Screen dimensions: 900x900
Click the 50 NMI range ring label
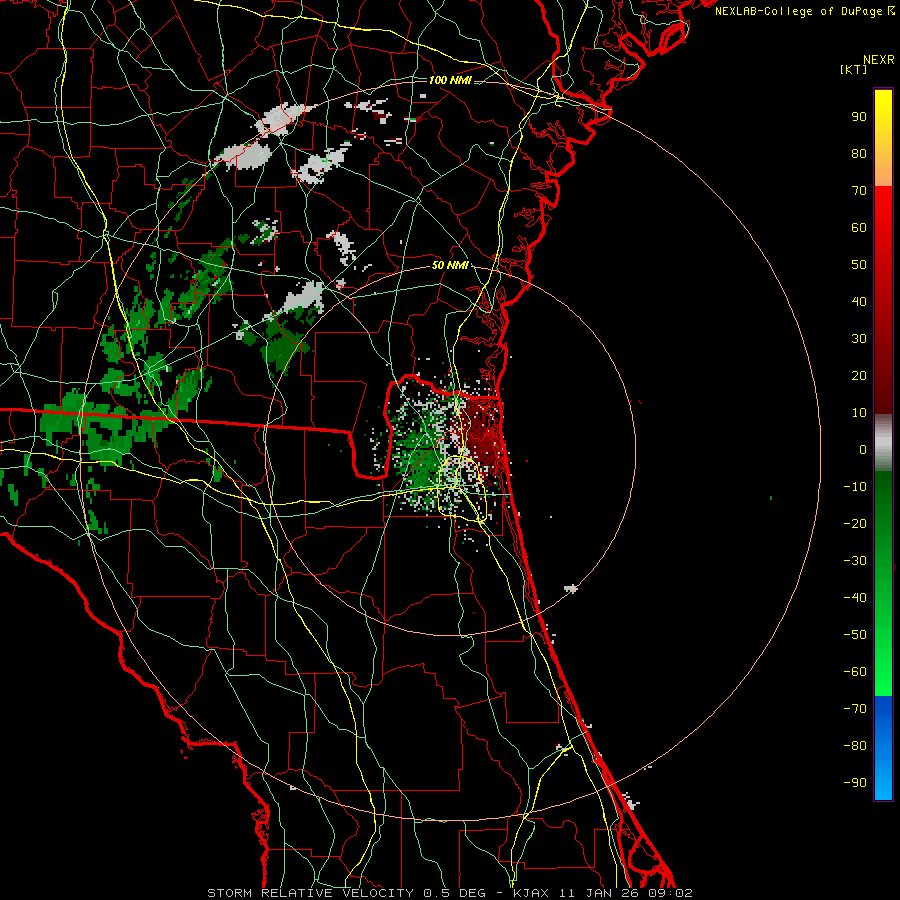point(450,265)
